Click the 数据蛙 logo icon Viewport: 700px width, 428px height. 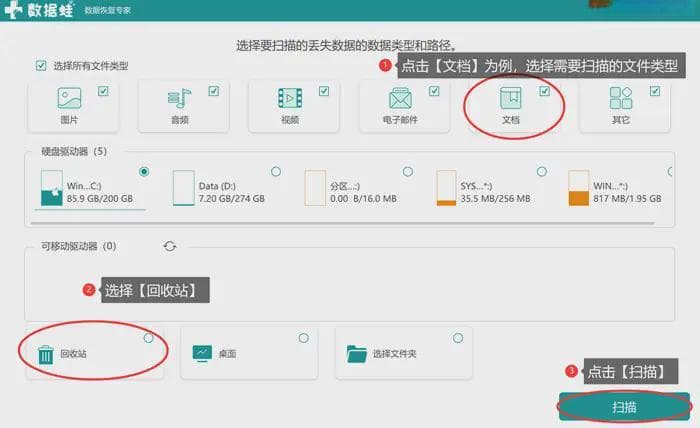point(13,10)
